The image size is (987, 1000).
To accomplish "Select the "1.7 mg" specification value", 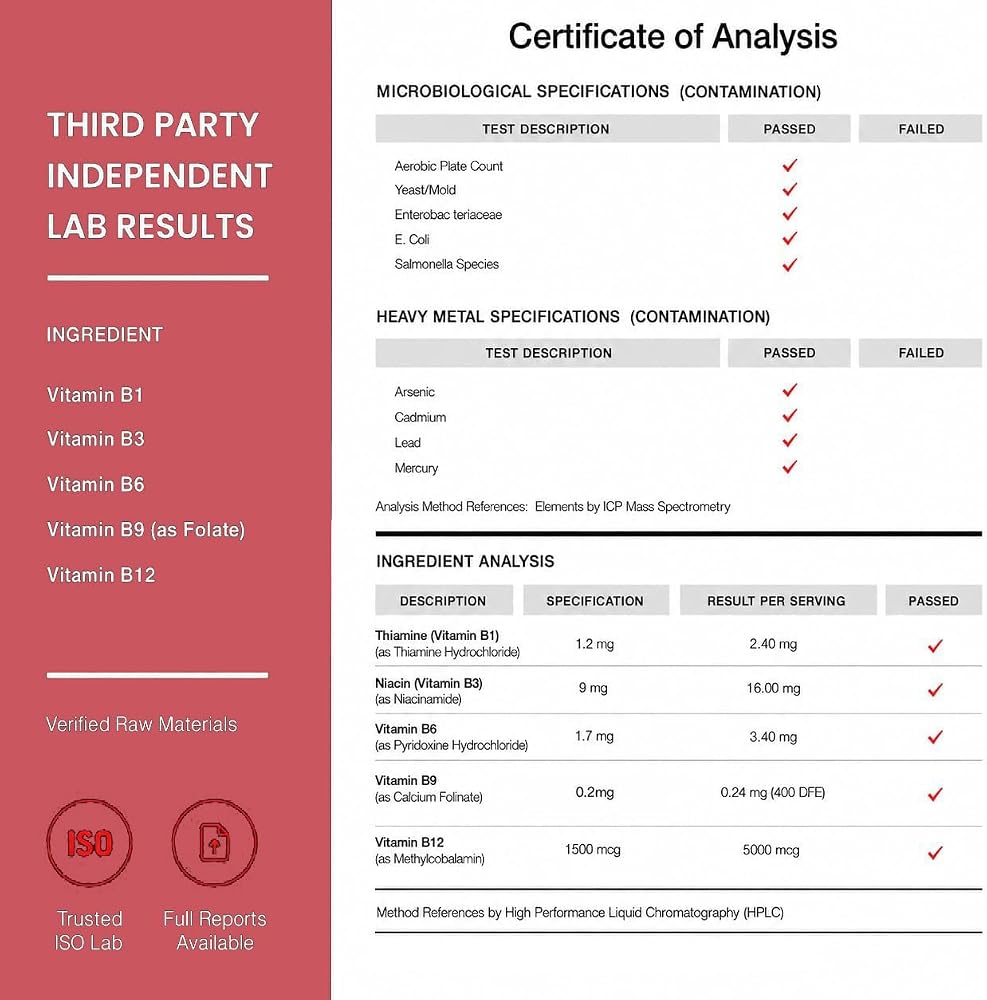I will (x=594, y=736).
